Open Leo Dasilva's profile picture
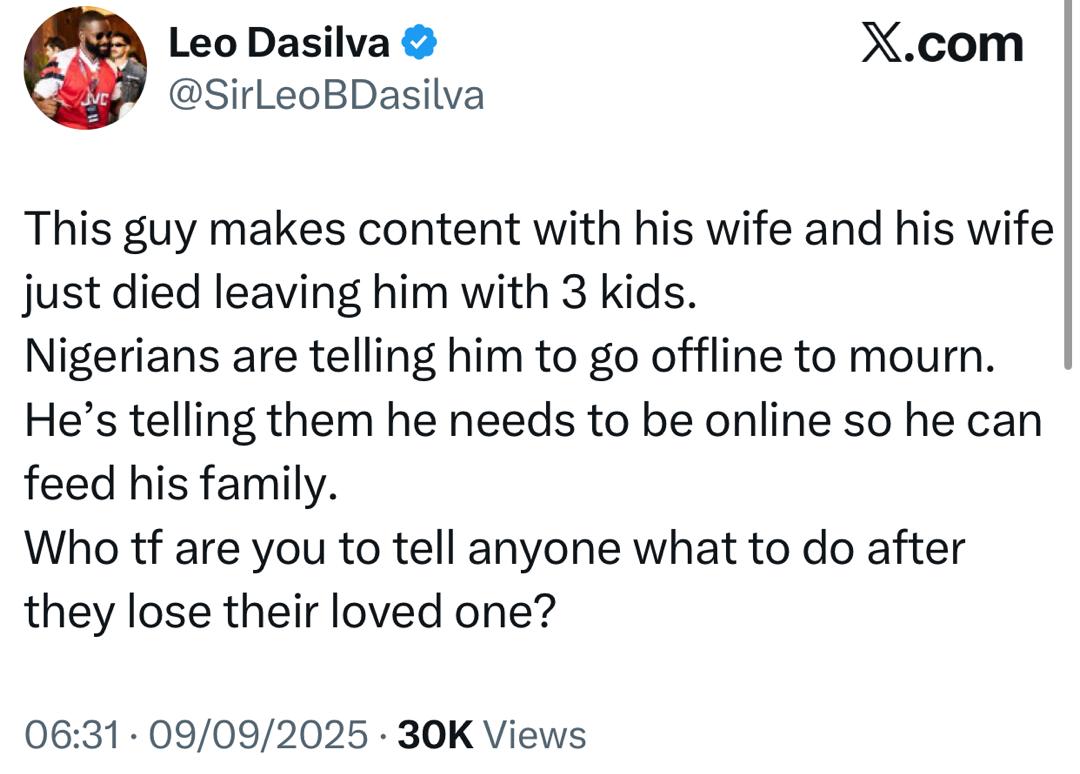Screen dimensions: 1080x774 click(85, 68)
